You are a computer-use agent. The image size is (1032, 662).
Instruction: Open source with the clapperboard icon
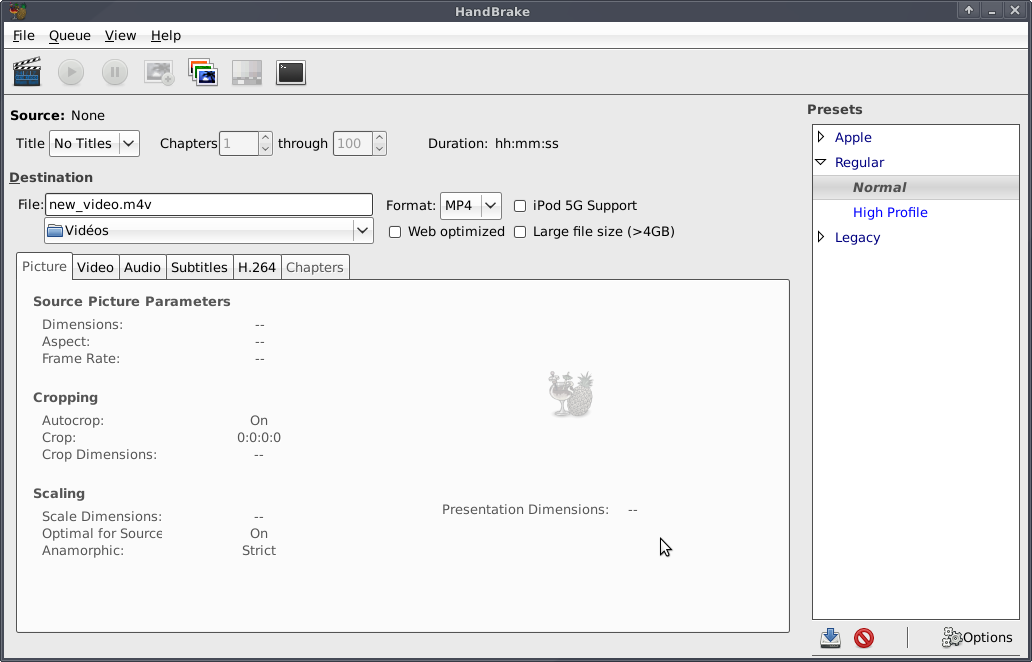[x=27, y=72]
